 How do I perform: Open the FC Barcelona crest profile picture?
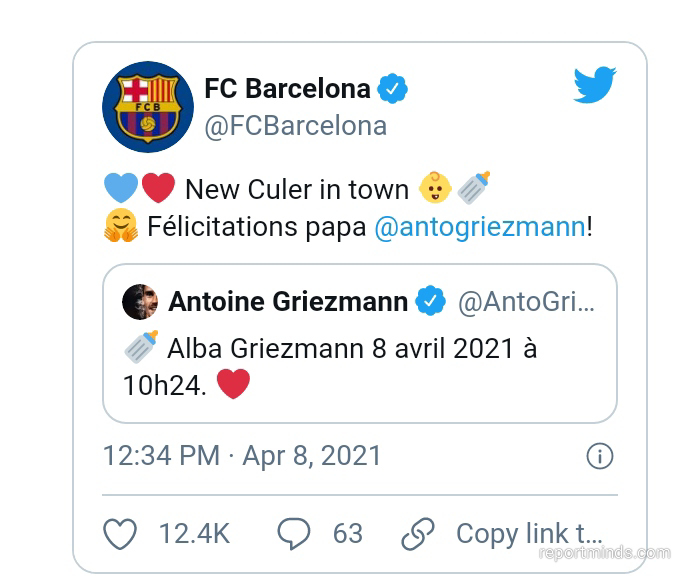click(148, 107)
